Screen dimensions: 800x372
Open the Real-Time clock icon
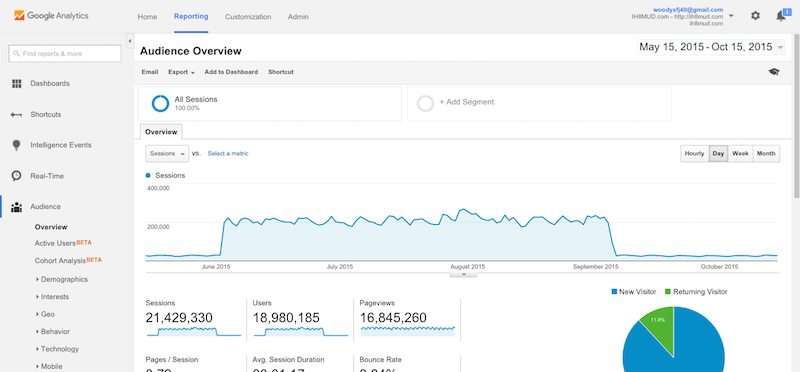pyautogui.click(x=16, y=176)
